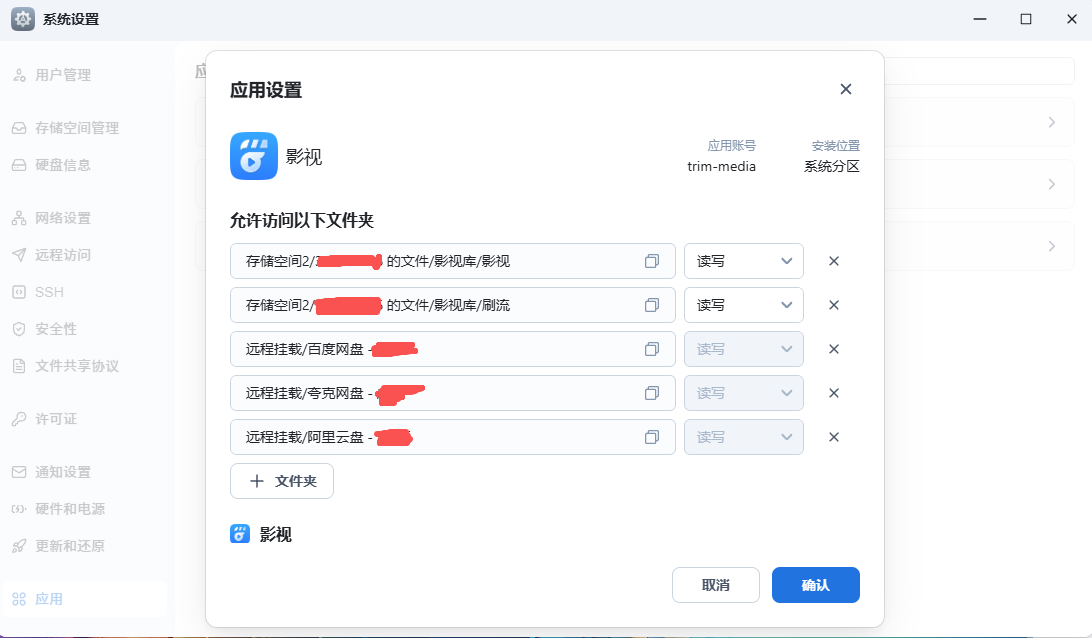The width and height of the screenshot is (1092, 638).
Task: Click the copy icon in 影视库/影视 folder row
Action: pos(652,261)
